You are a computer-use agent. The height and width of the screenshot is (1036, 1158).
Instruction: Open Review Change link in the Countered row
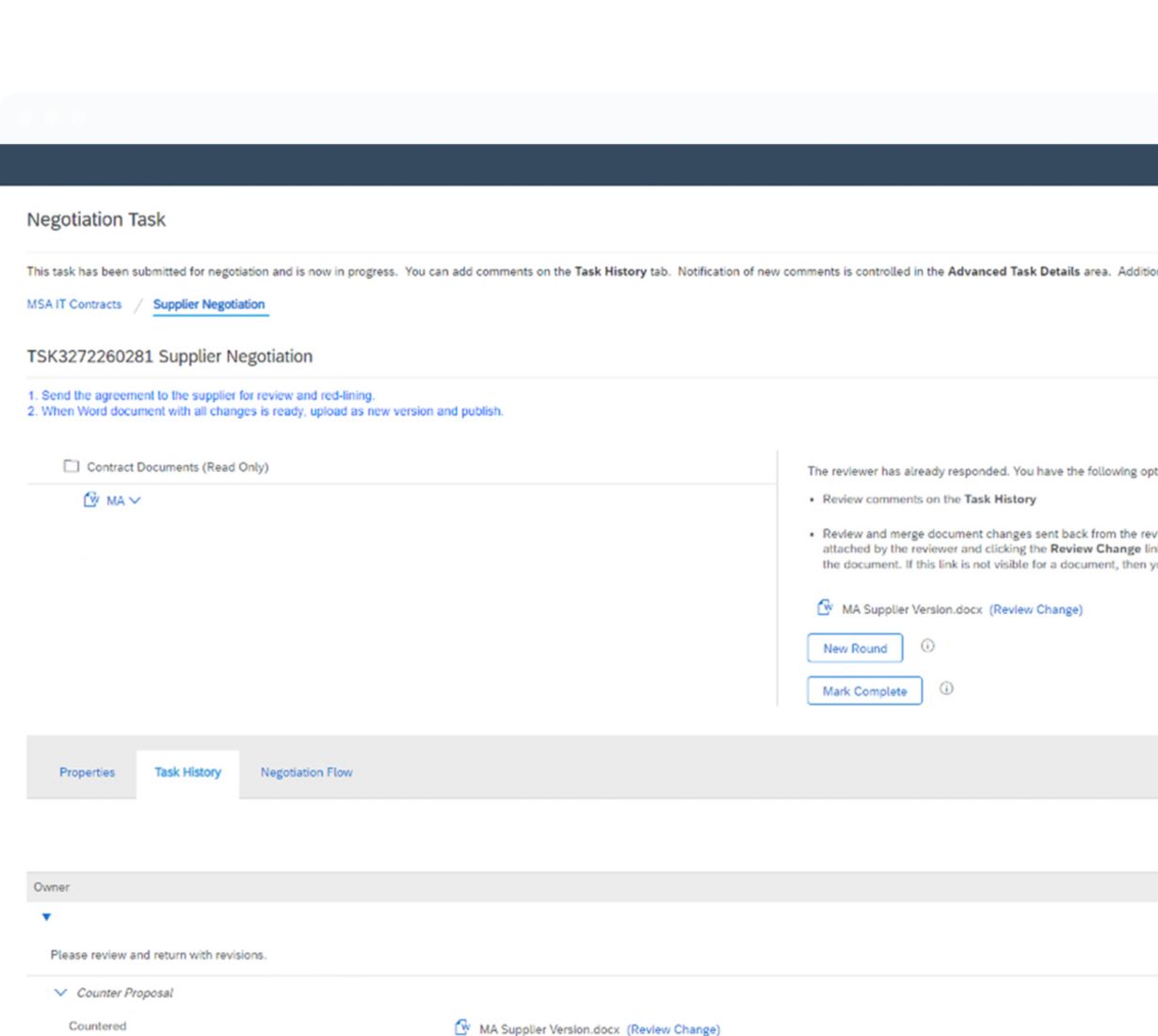pos(673,1029)
